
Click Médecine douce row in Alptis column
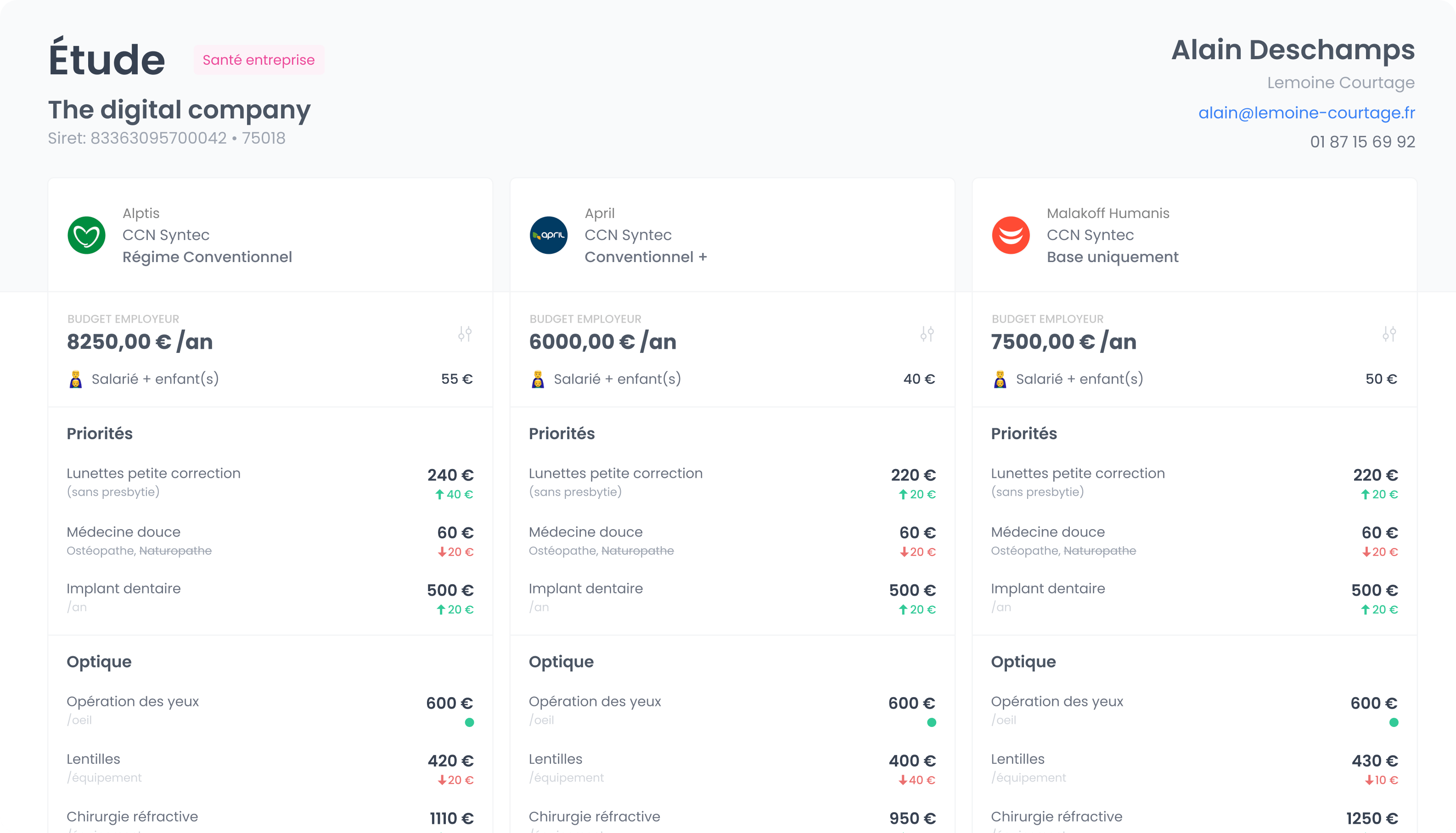(124, 532)
